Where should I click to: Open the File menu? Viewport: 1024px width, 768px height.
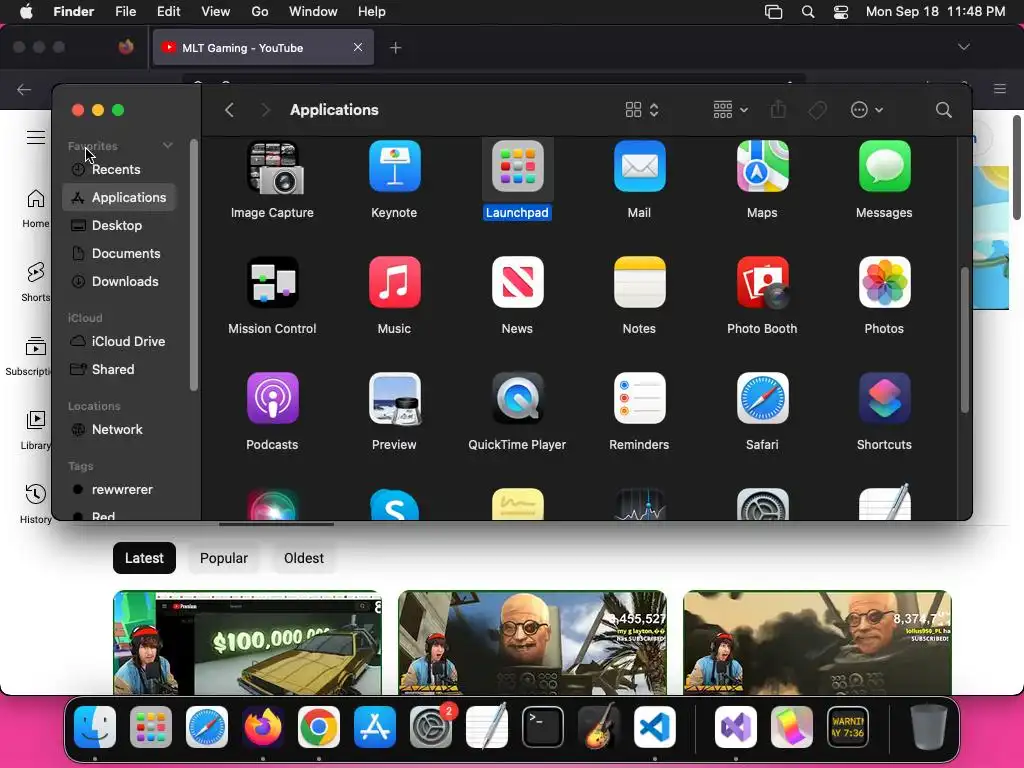[125, 12]
